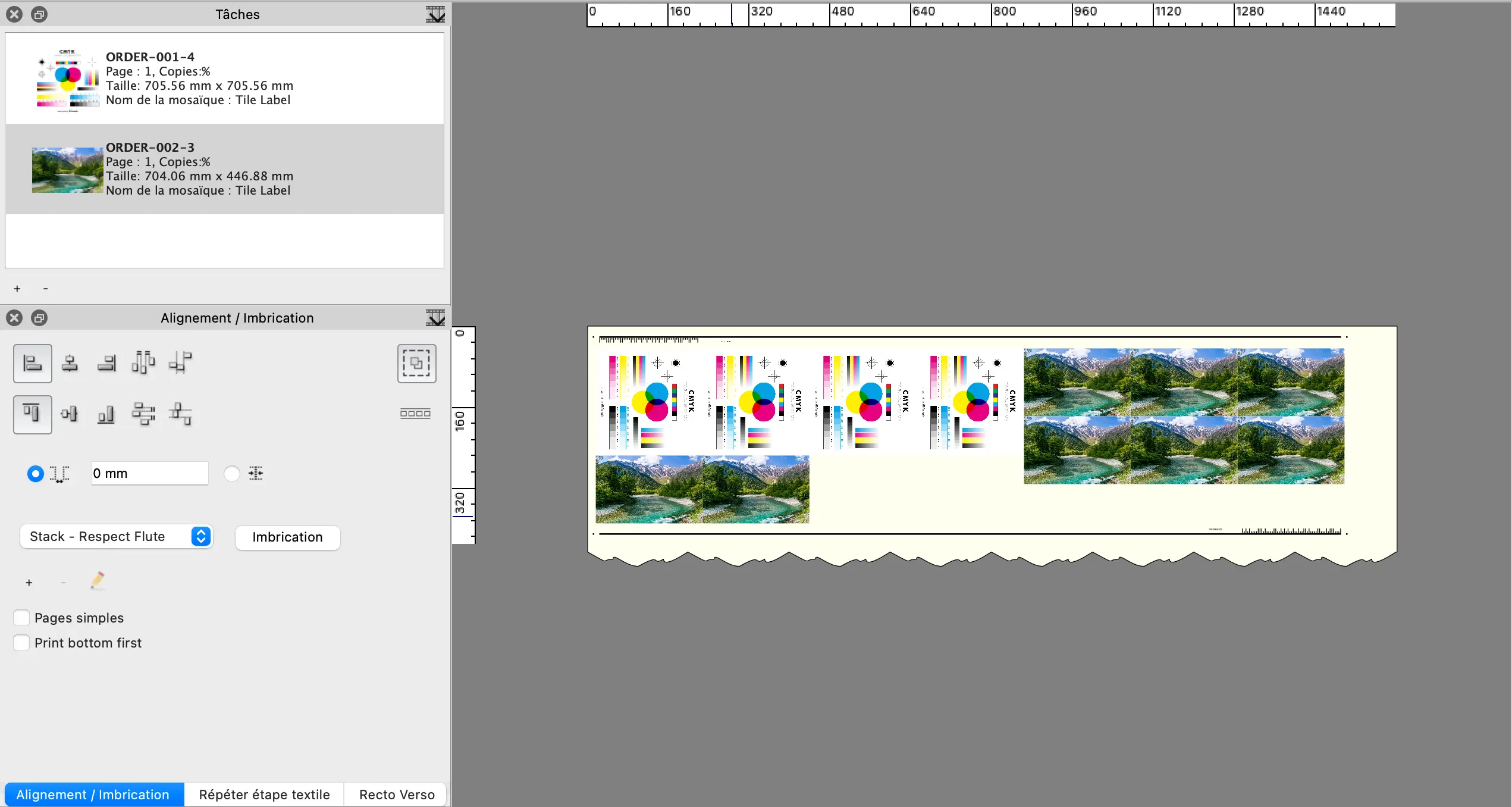Click the four-squares row spacing icon
1512x807 pixels.
click(415, 414)
